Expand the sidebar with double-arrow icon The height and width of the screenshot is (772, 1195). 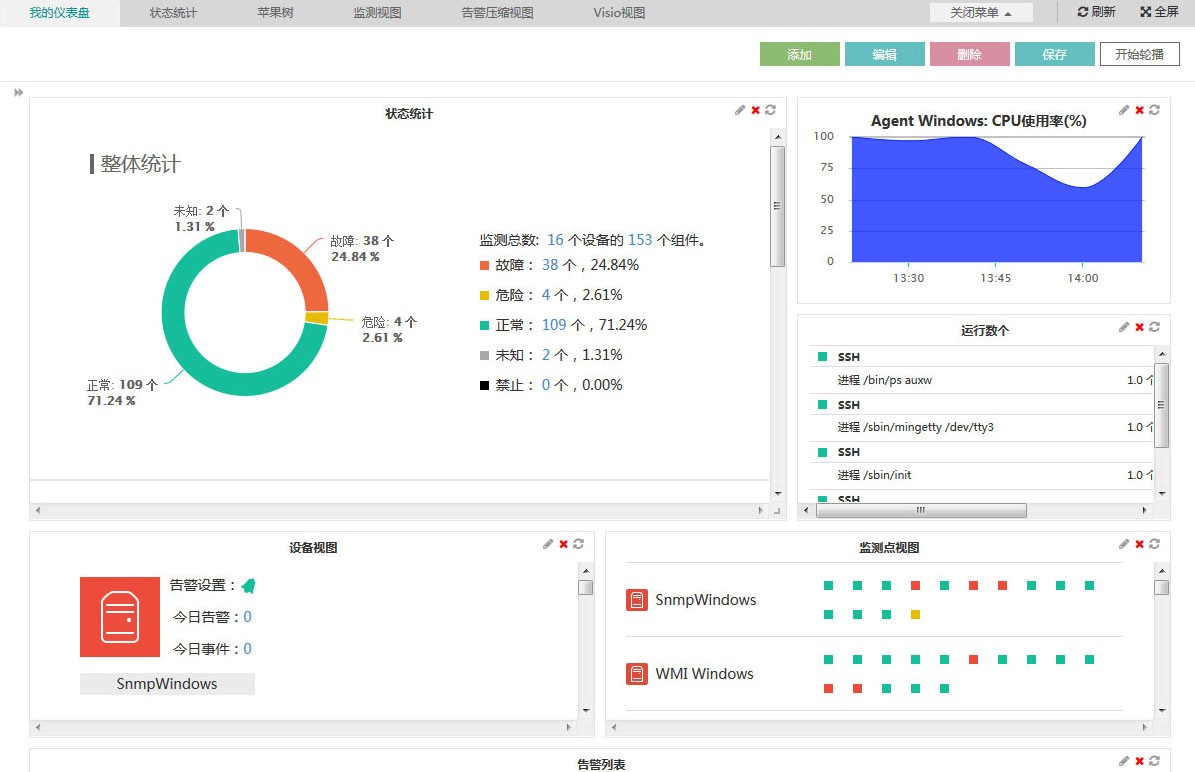point(18,93)
